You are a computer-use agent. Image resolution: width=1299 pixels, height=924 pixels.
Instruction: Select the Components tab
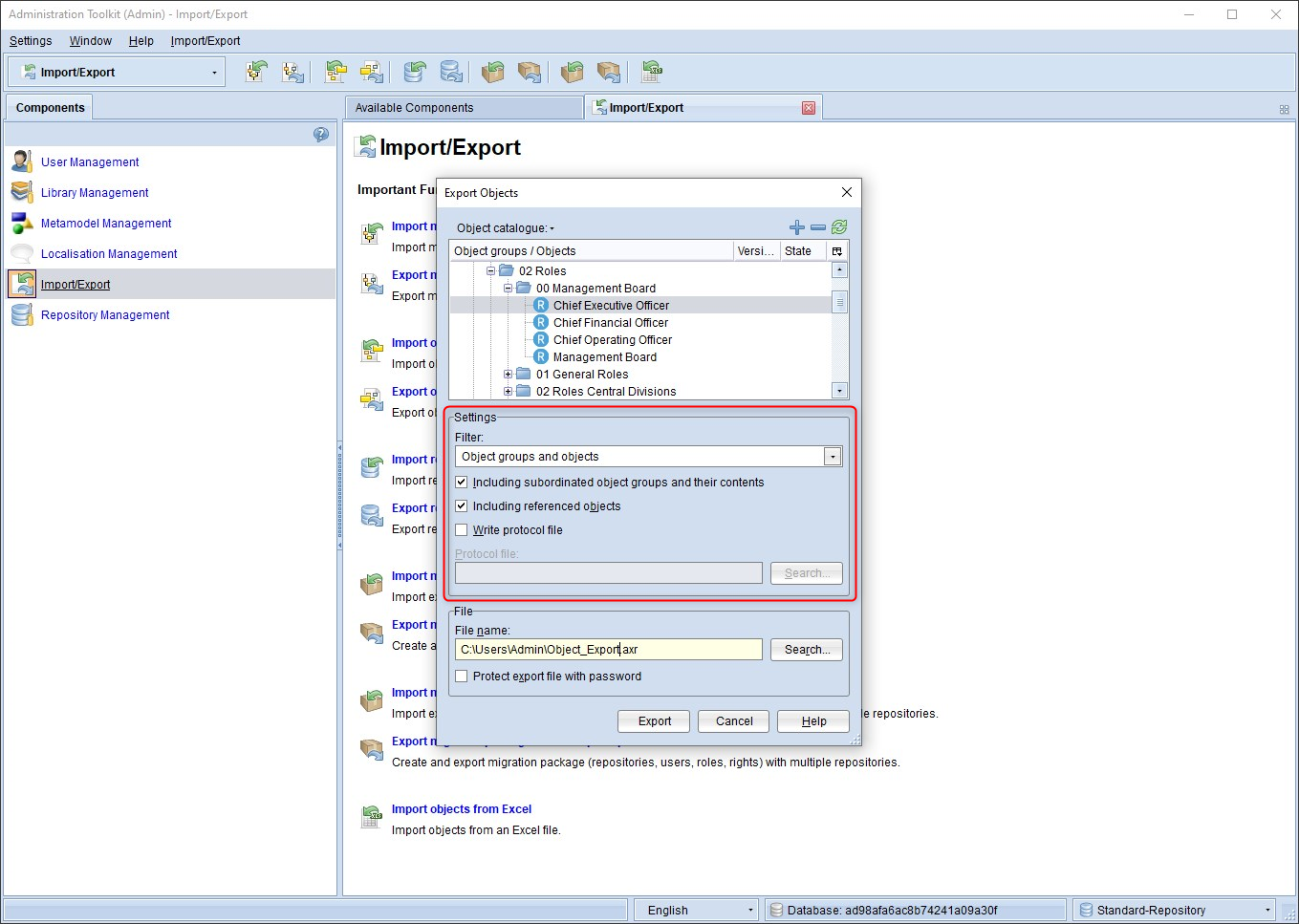tap(51, 108)
